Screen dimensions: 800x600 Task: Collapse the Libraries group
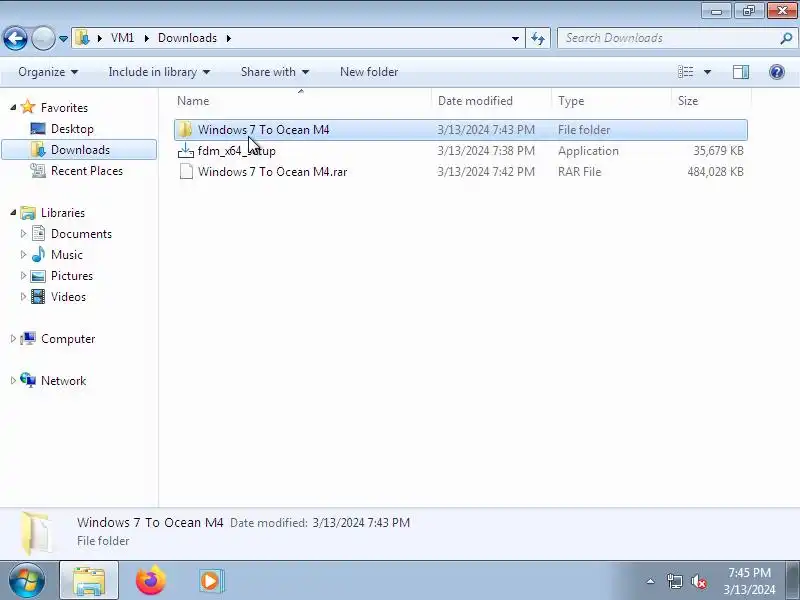13,213
